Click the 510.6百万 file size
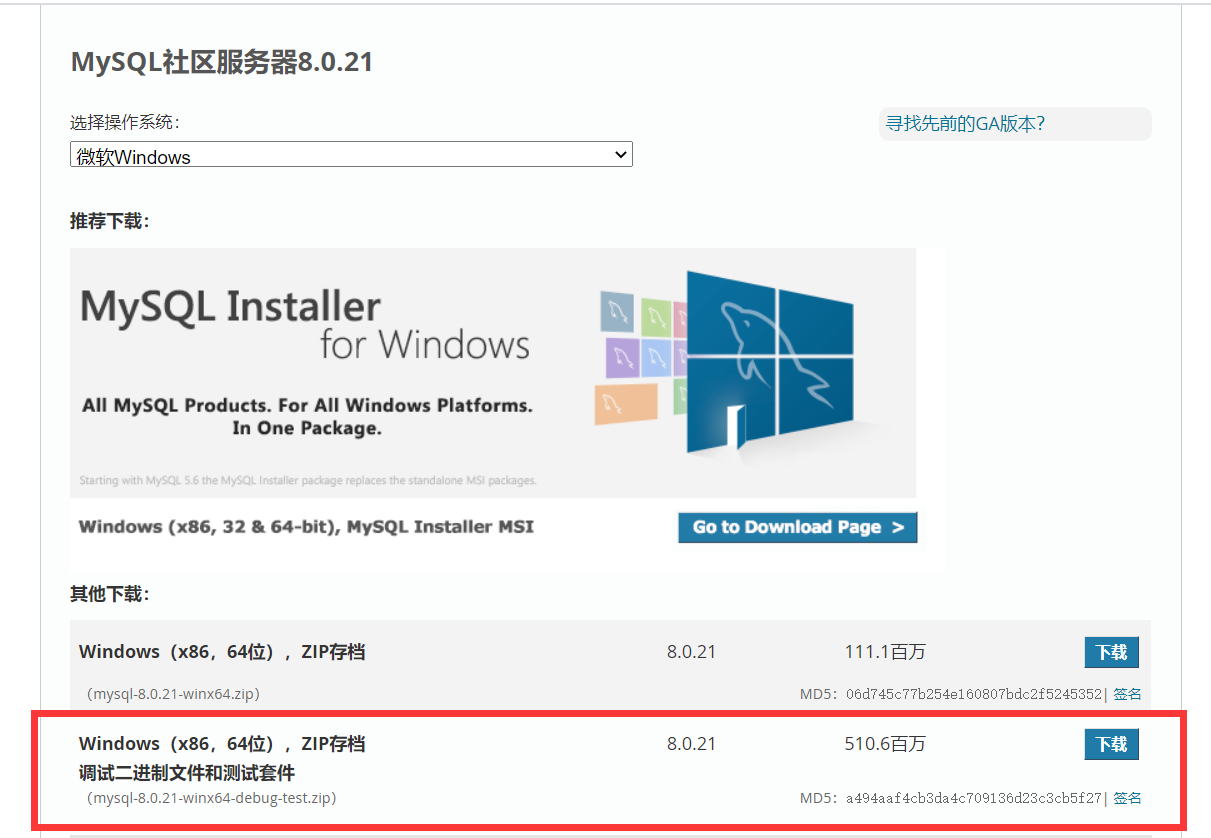Screen dimensions: 1211x838 [885, 744]
